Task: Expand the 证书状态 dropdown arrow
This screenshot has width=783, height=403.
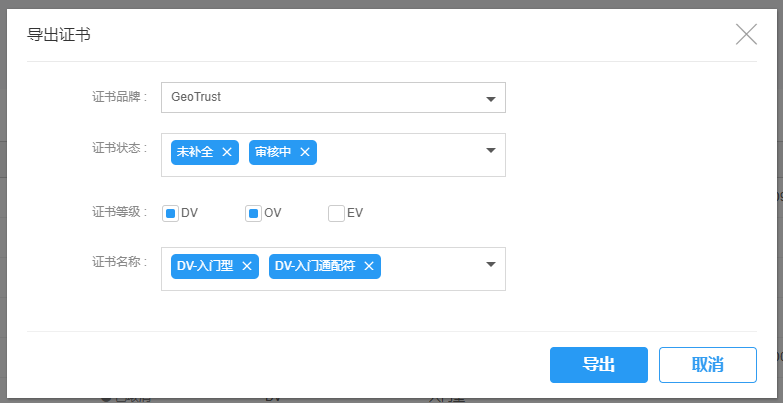Action: (x=491, y=151)
